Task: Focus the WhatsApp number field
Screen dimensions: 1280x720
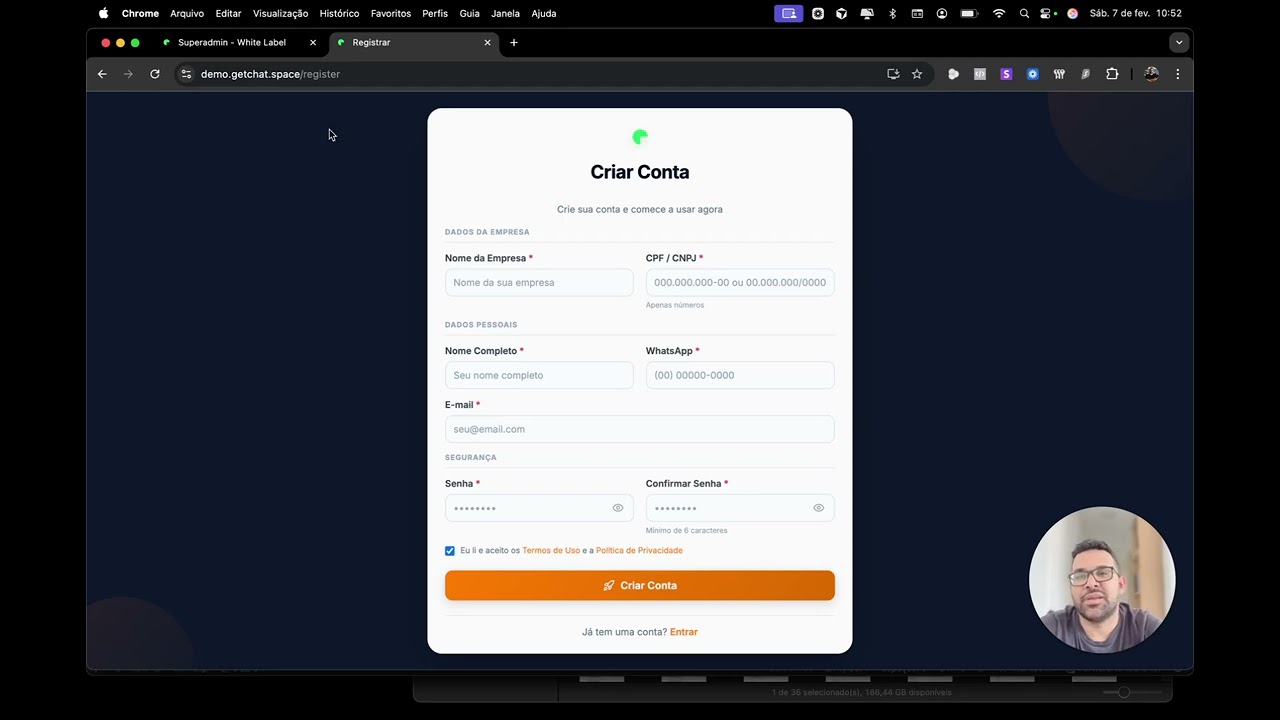Action: click(740, 376)
